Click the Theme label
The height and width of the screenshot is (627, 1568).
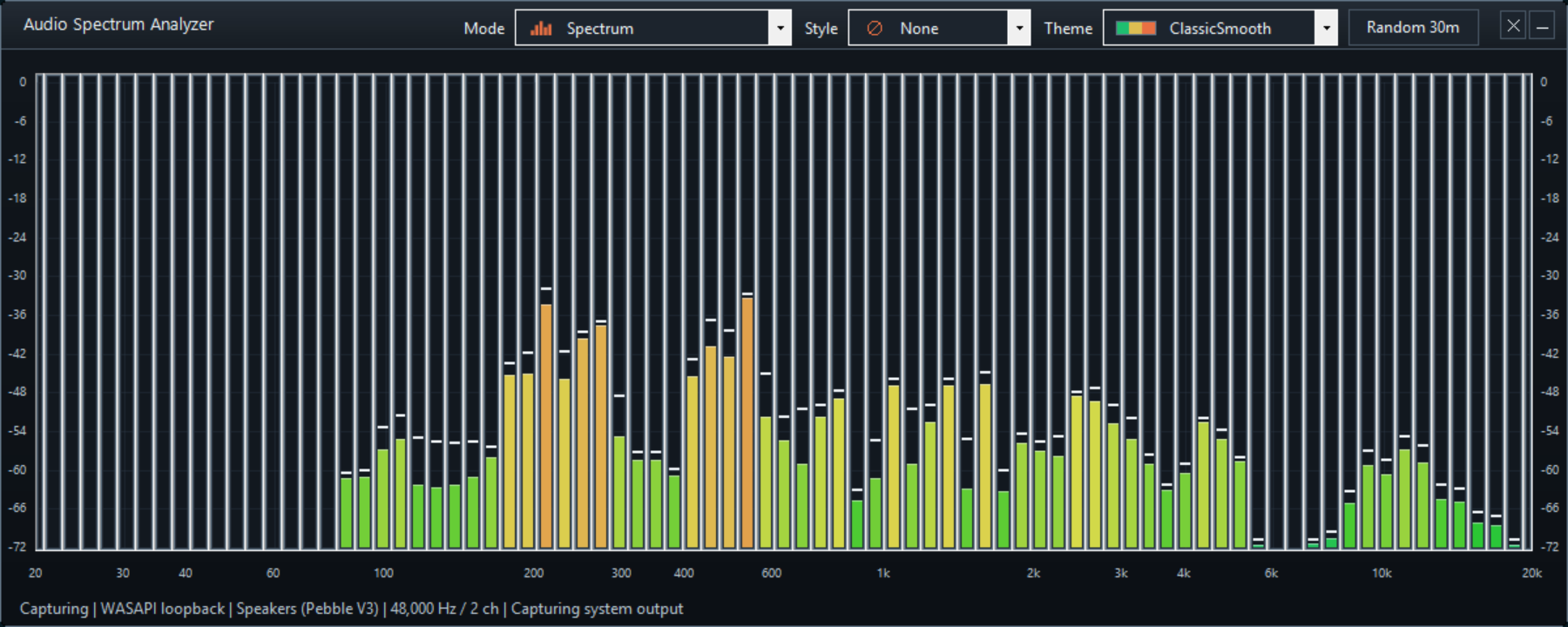[x=1068, y=29]
